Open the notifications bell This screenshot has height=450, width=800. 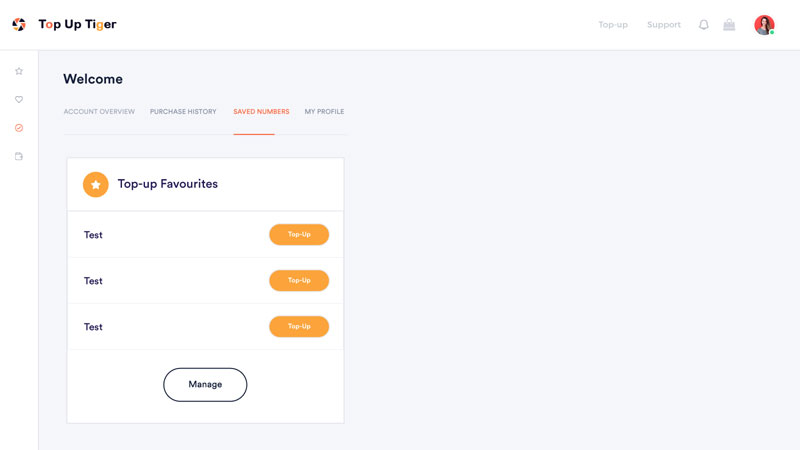point(704,25)
